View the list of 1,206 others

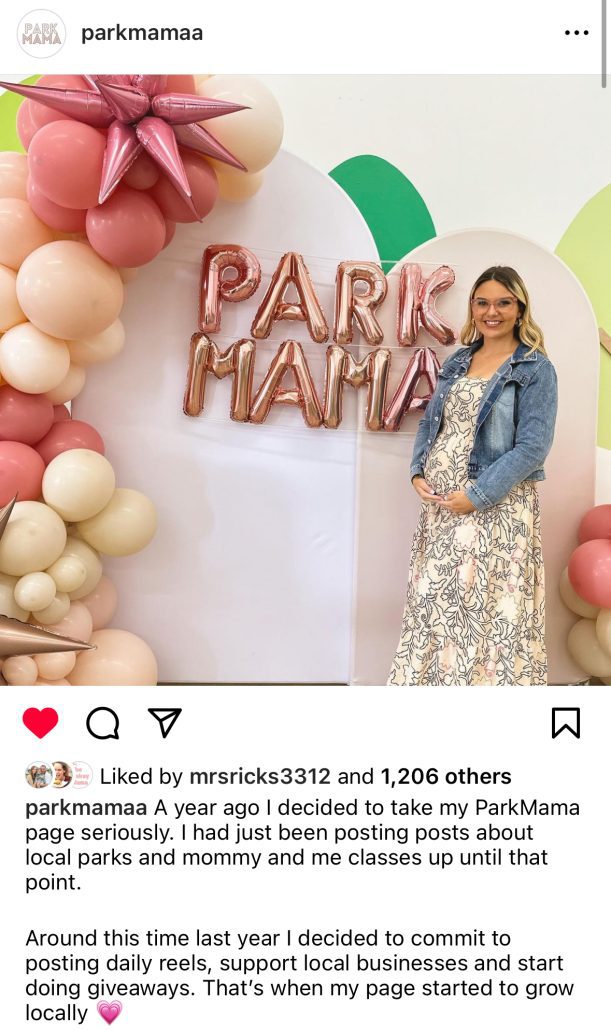click(445, 776)
